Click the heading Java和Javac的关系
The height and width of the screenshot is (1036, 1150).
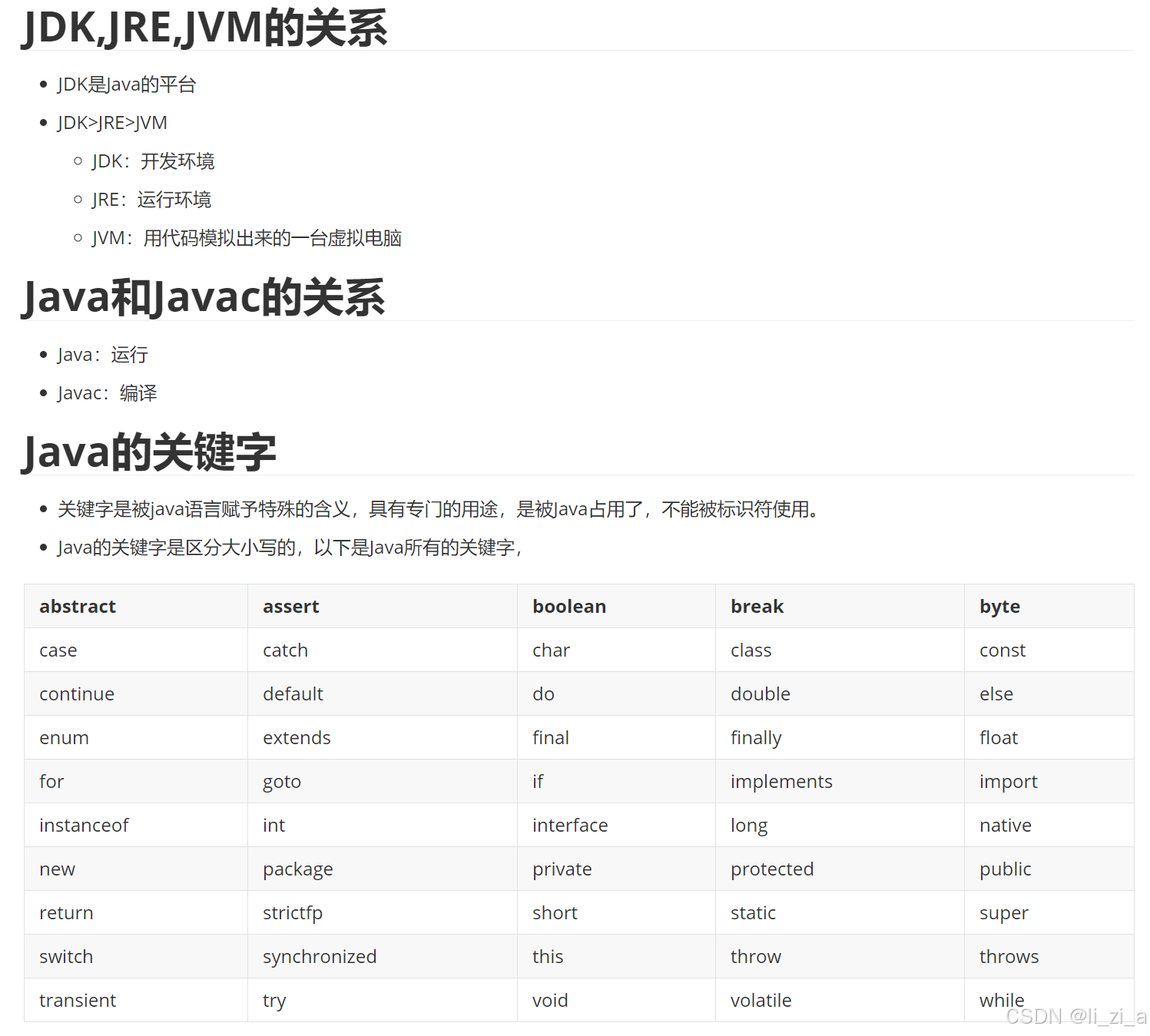(x=202, y=297)
